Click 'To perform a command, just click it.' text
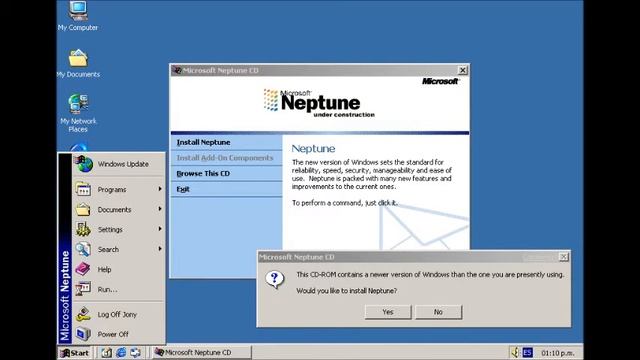Image resolution: width=640 pixels, height=360 pixels. click(x=344, y=203)
